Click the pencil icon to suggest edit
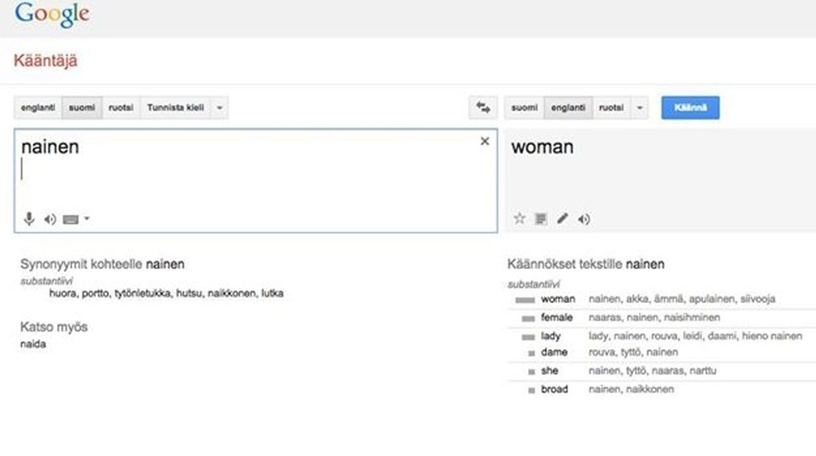The height and width of the screenshot is (456, 816). click(562, 219)
